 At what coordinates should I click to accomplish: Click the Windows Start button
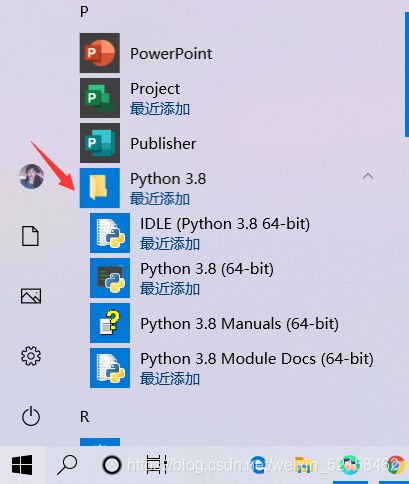[x=22, y=465]
